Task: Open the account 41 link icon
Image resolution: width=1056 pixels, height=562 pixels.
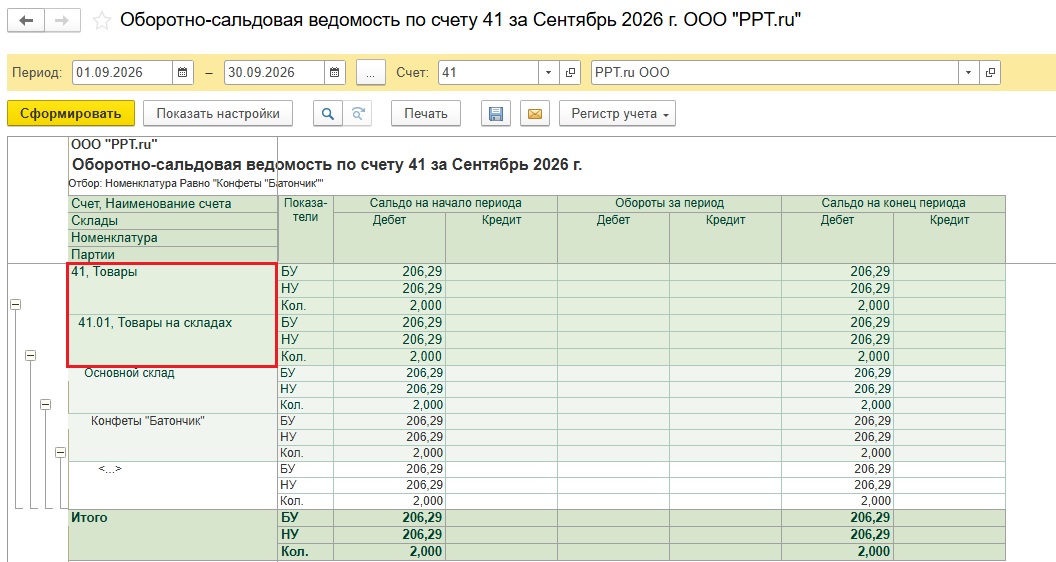Action: [x=570, y=73]
